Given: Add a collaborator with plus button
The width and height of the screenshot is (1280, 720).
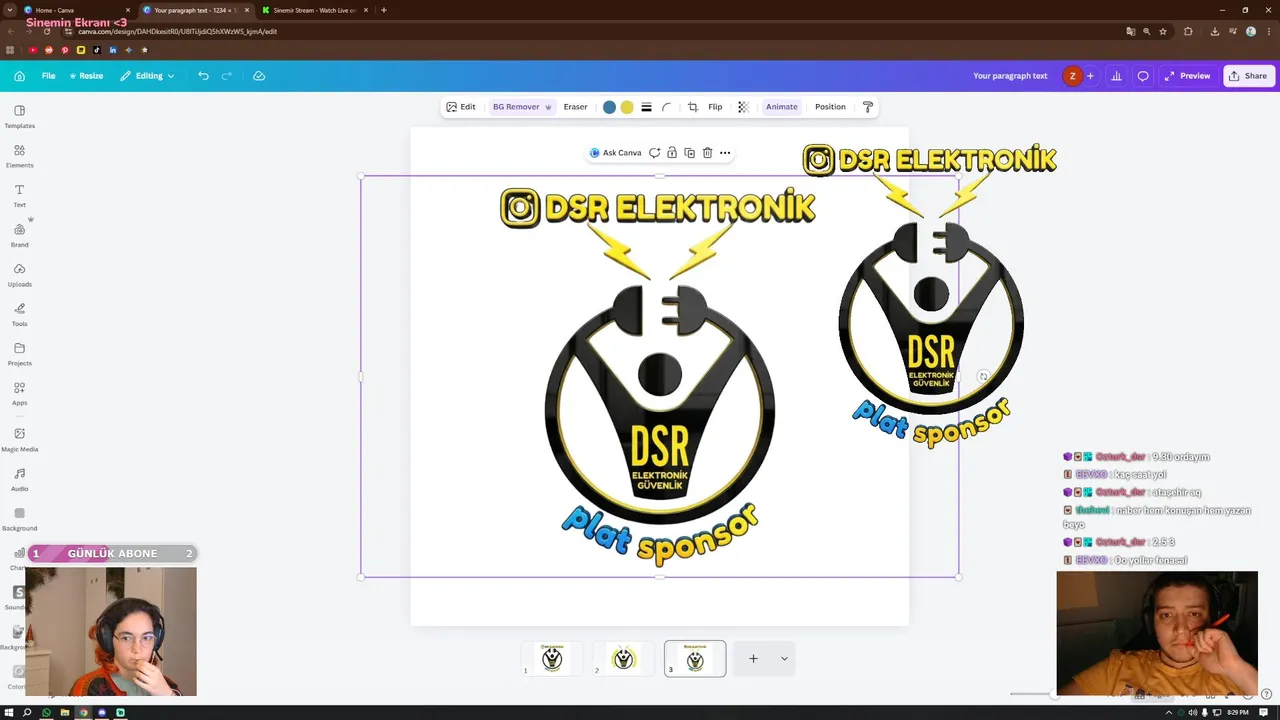Looking at the screenshot, I should click(x=1090, y=76).
